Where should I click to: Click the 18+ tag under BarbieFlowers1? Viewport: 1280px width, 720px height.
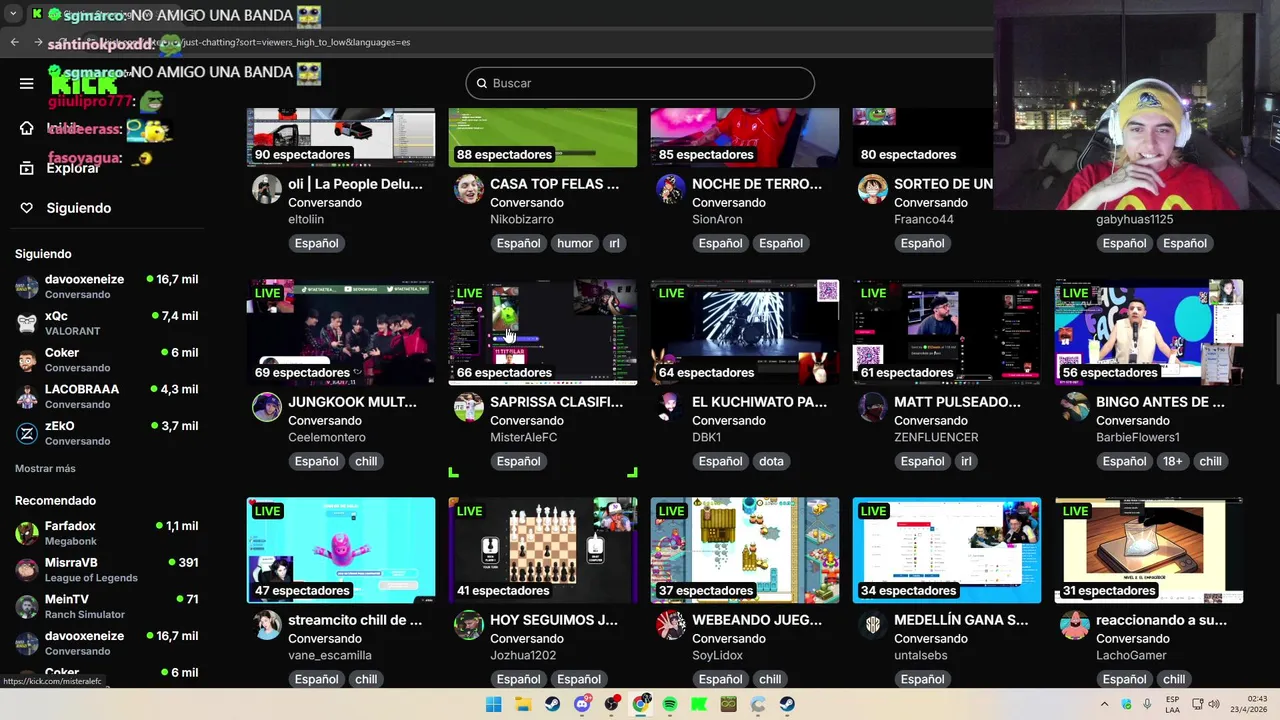coord(1172,461)
